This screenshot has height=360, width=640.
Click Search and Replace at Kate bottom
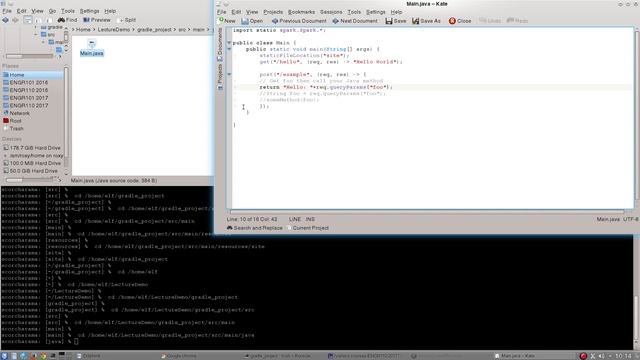tap(255, 228)
